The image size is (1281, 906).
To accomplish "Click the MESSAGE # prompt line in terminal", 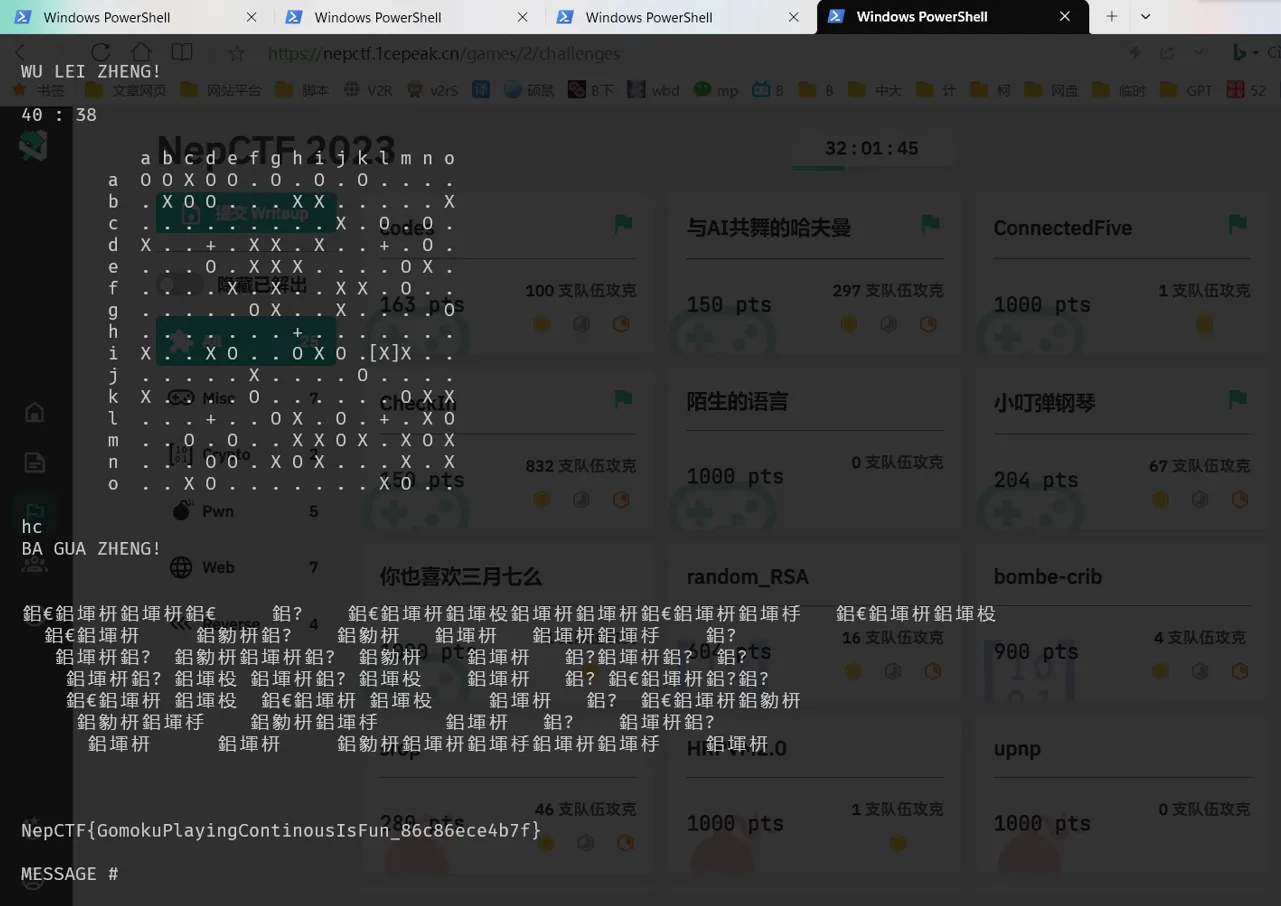I will point(70,874).
